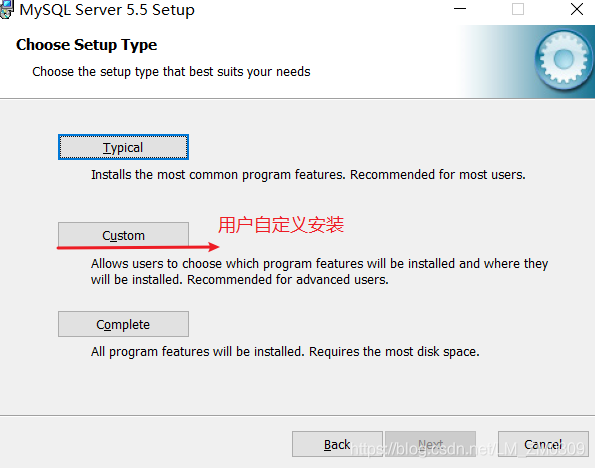
Task: Click the red Chinese annotation 用户自定义安装
Action: pos(281,225)
